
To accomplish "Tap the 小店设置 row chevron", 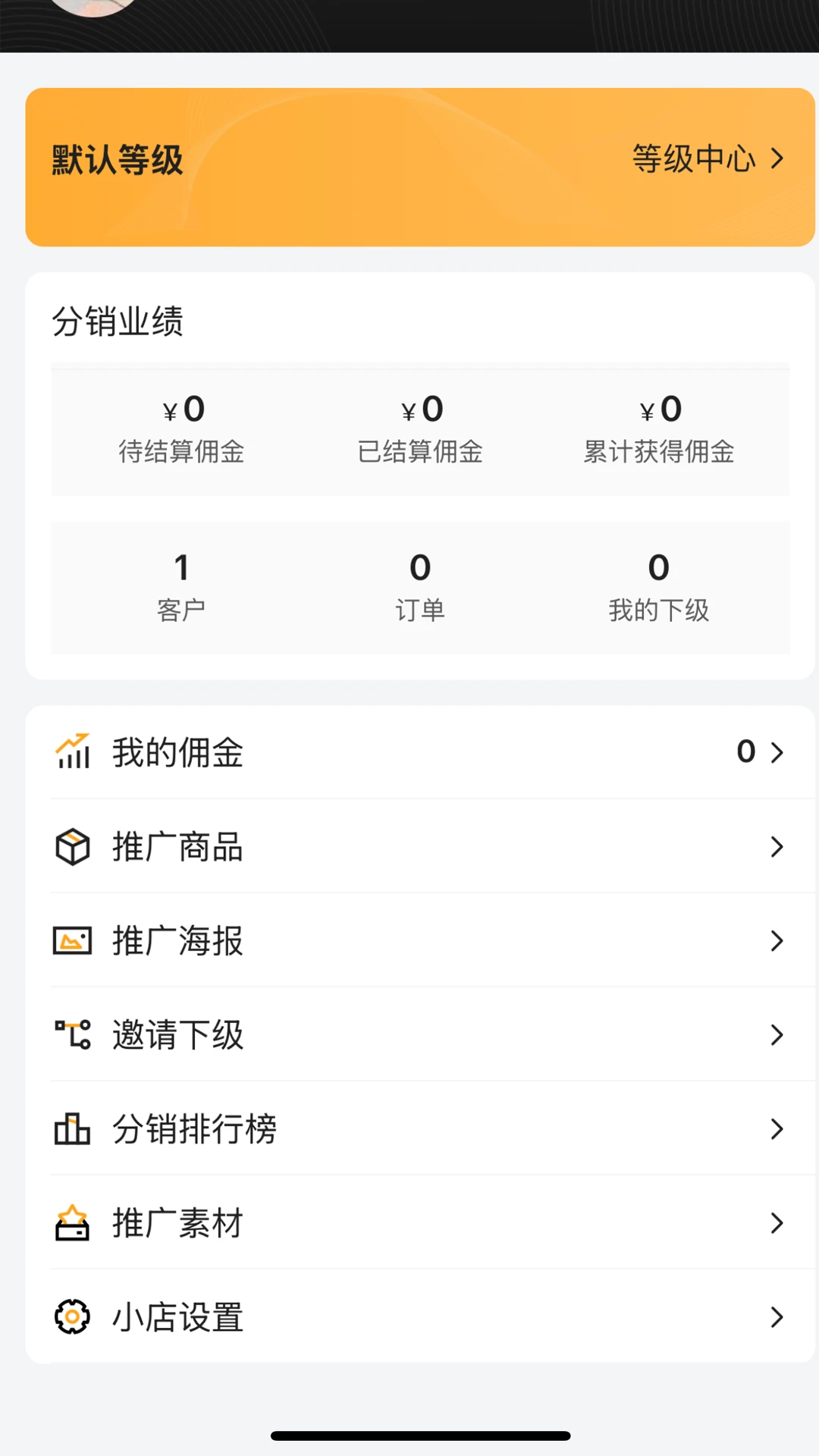I will 777,1316.
